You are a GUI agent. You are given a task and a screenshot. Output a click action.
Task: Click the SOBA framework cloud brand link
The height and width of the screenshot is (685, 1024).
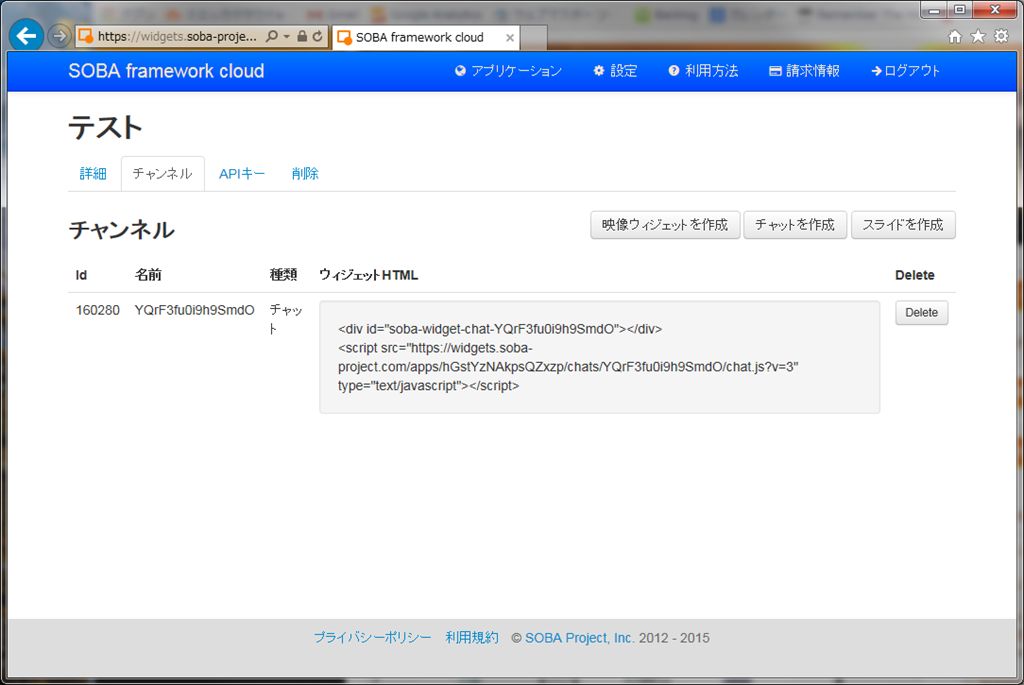tap(167, 71)
